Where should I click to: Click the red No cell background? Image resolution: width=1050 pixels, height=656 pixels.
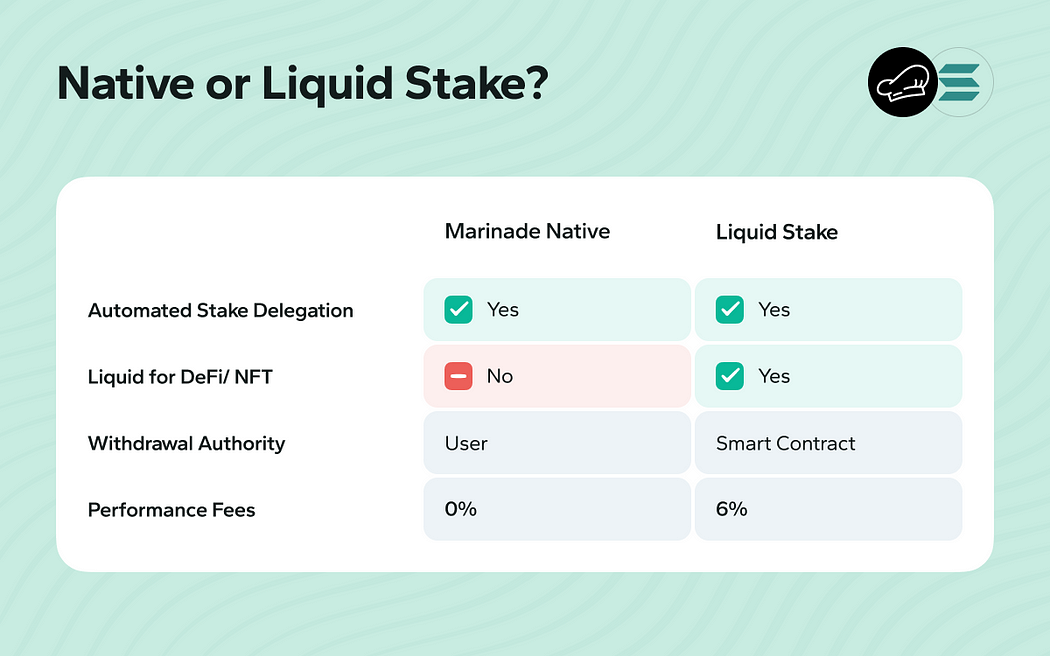coord(600,377)
